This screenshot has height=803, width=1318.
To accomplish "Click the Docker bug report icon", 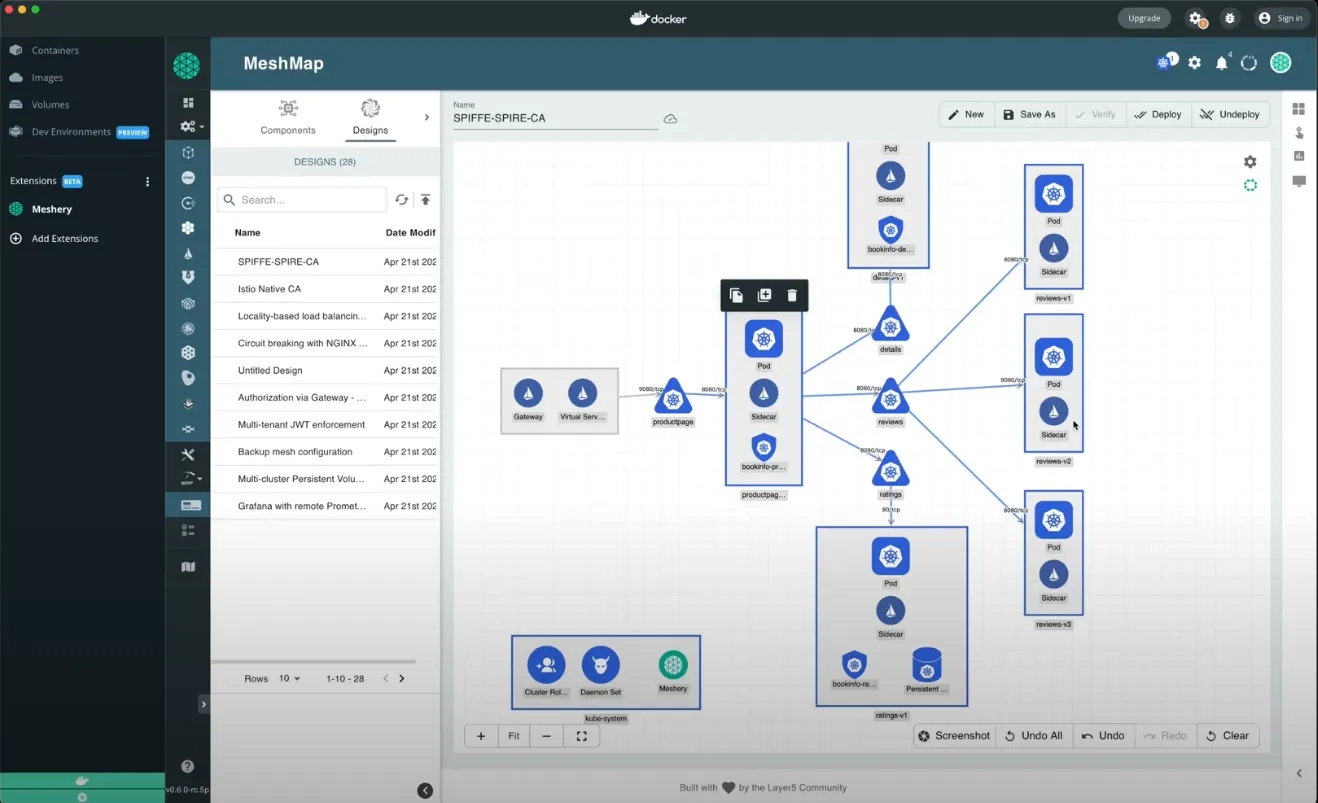I will (1230, 18).
